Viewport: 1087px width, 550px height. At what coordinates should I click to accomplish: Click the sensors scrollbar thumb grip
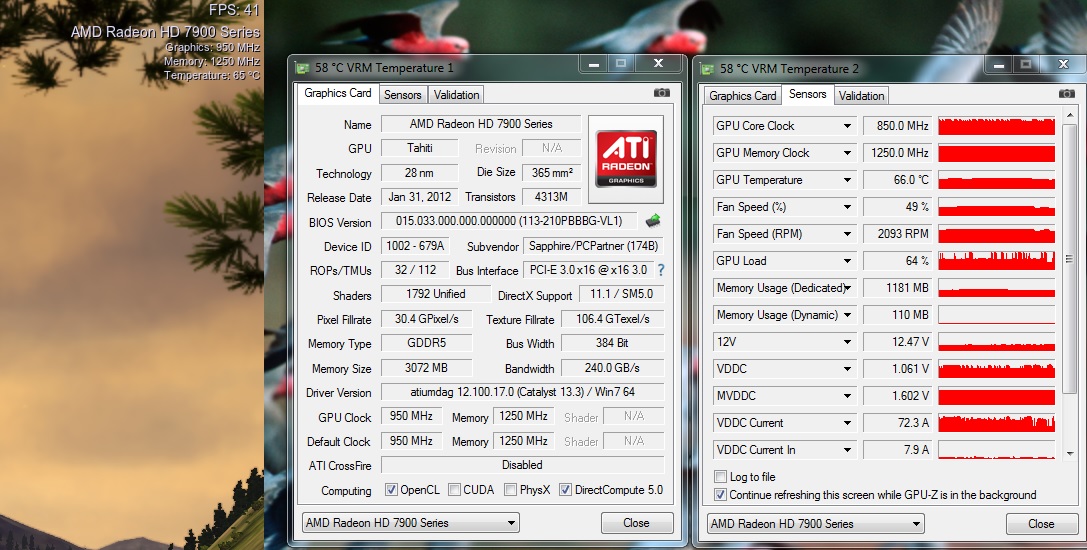pyautogui.click(x=1069, y=259)
